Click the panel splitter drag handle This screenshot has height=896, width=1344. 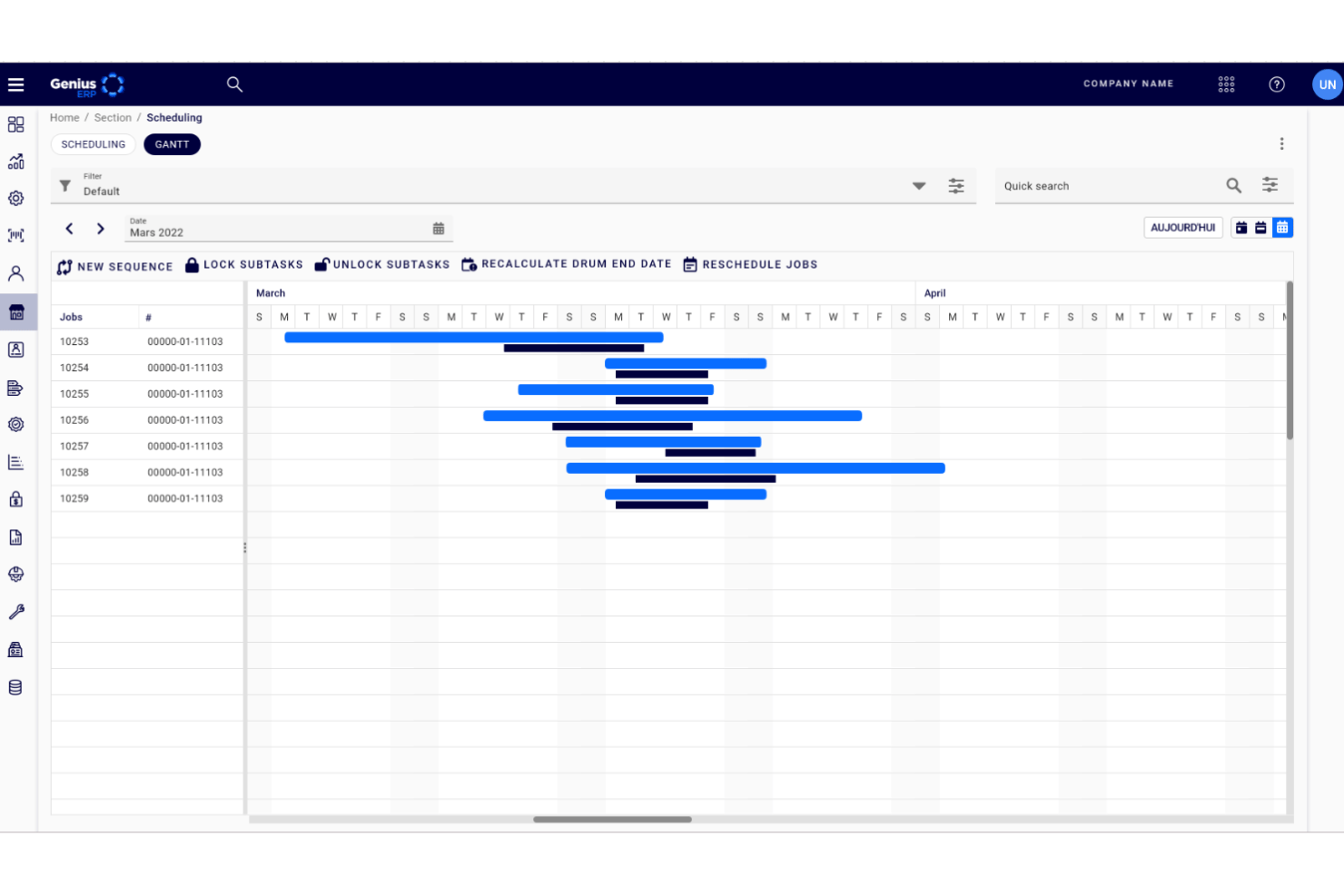[245, 547]
